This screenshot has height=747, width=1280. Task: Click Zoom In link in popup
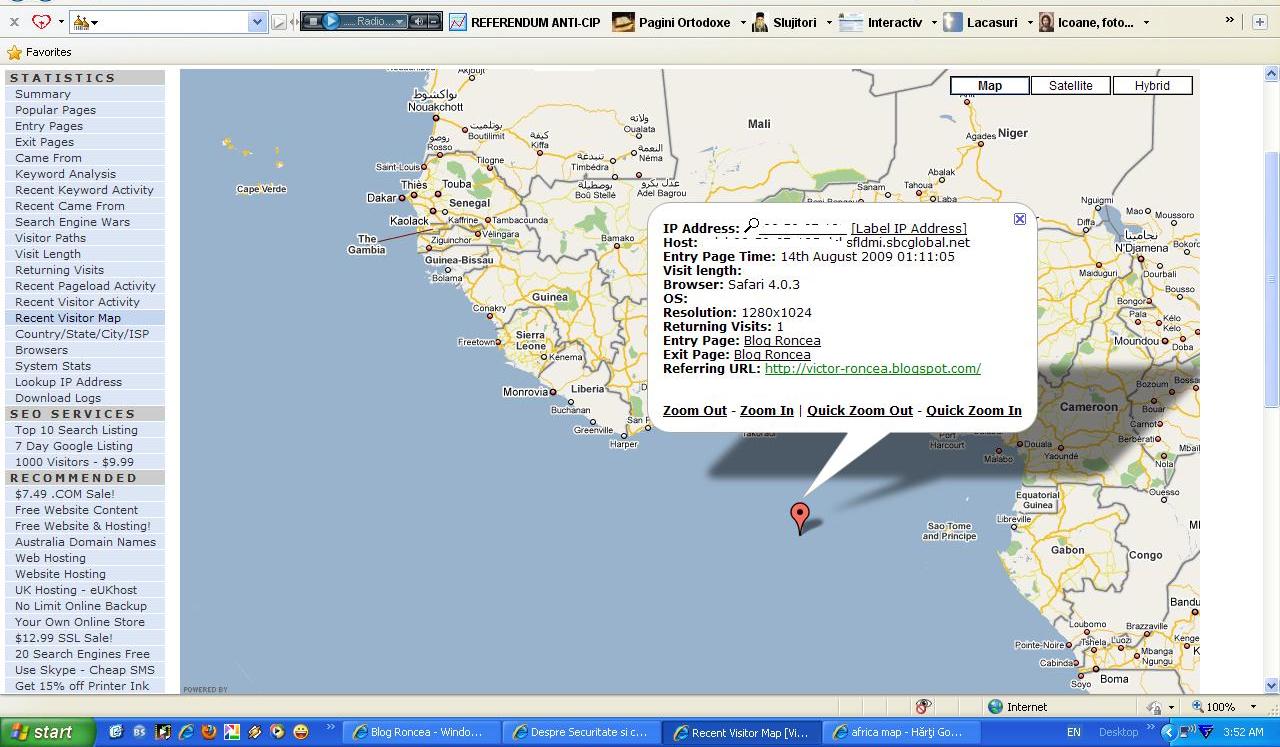(767, 411)
